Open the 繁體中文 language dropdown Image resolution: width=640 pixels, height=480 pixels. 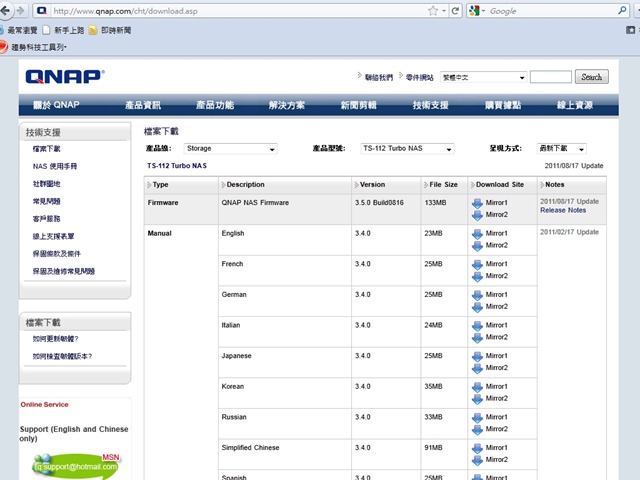point(484,77)
